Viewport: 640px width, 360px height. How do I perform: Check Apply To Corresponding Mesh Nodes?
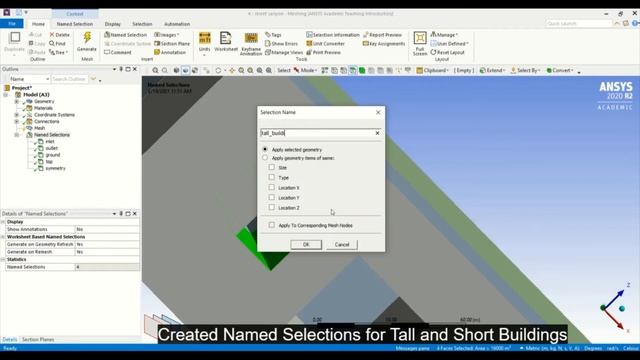(x=271, y=225)
